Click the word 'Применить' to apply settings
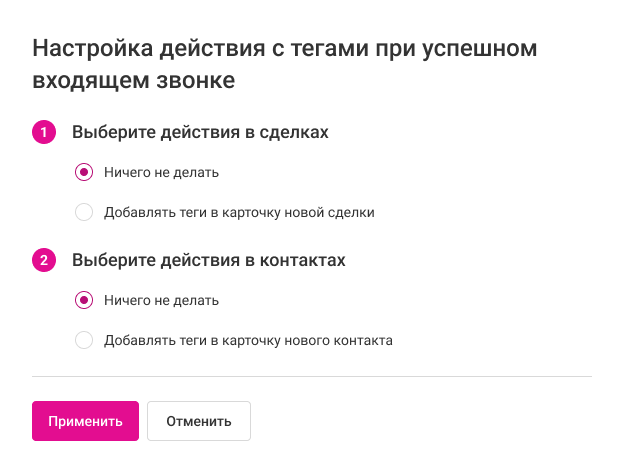Screen dimensions: 624x473 (x=84, y=421)
